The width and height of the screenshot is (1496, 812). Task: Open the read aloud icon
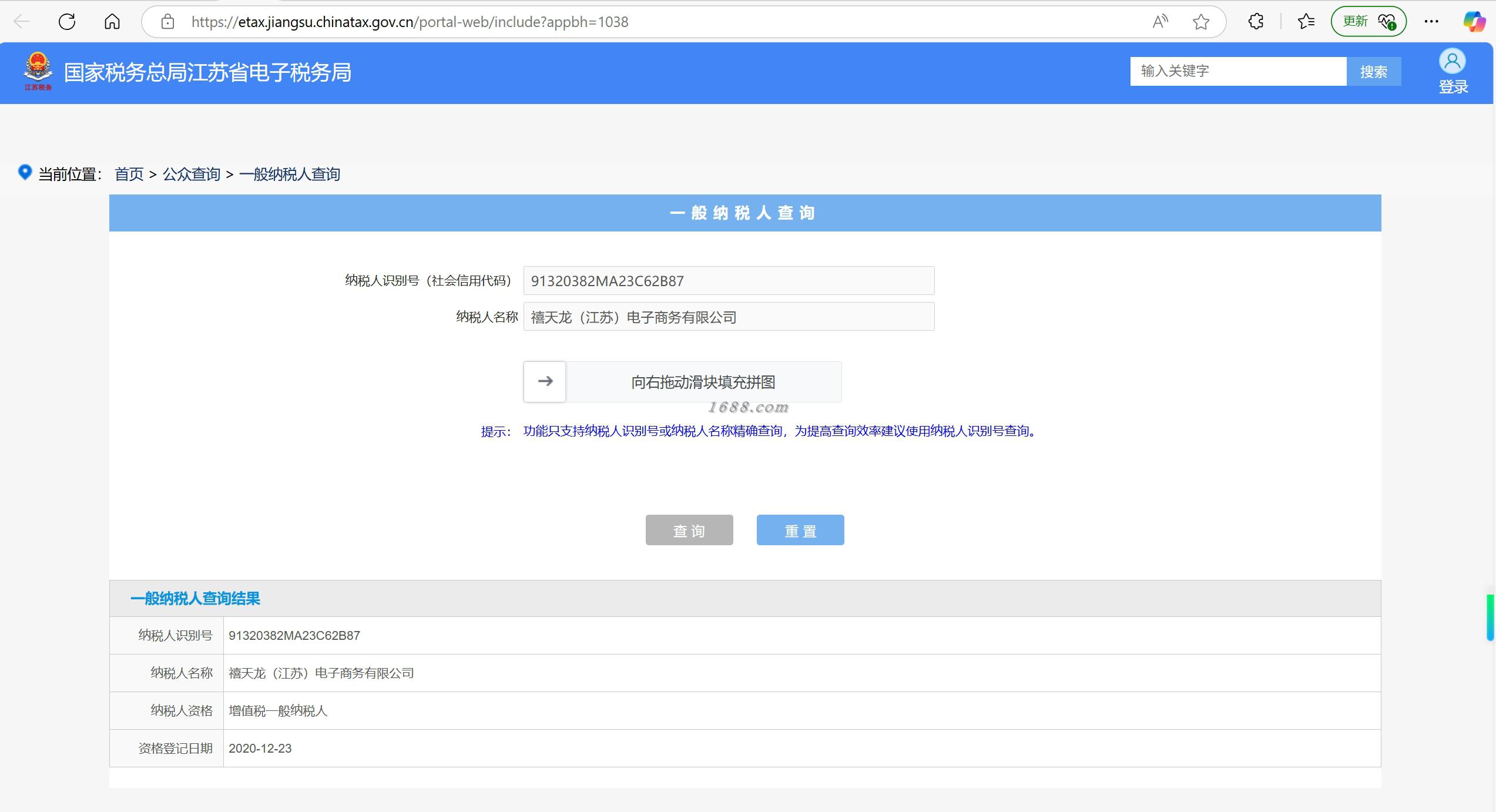[x=1160, y=22]
